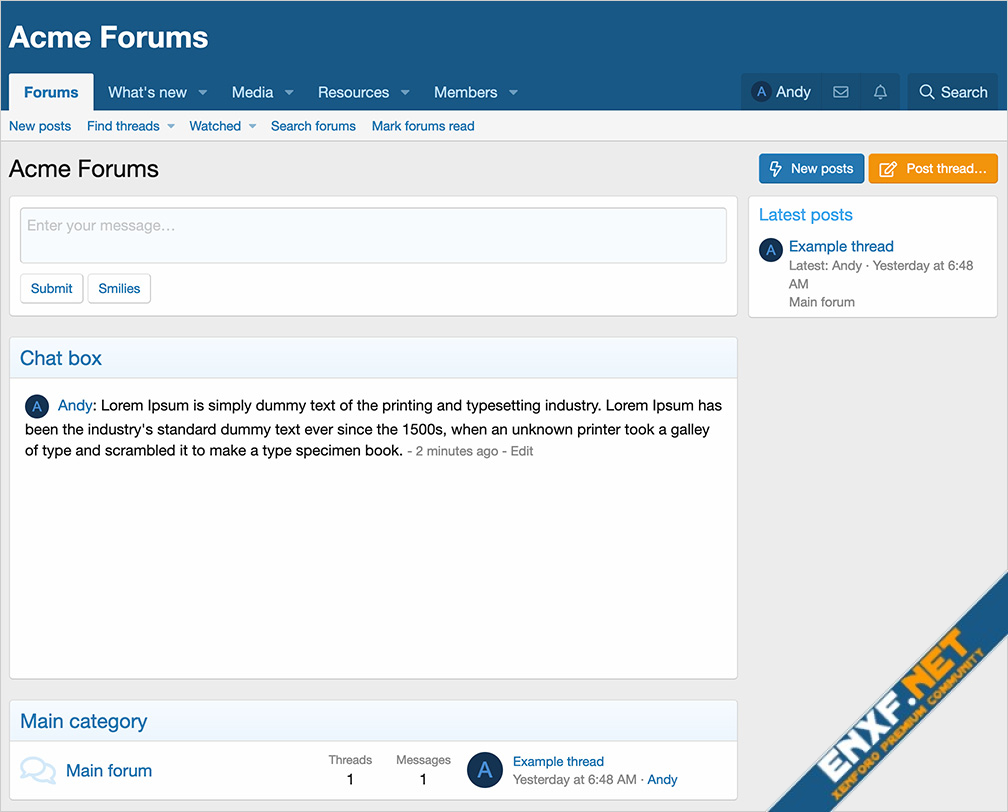1008x812 pixels.
Task: Click avatar beside Example thread in Latest posts
Action: tap(770, 250)
